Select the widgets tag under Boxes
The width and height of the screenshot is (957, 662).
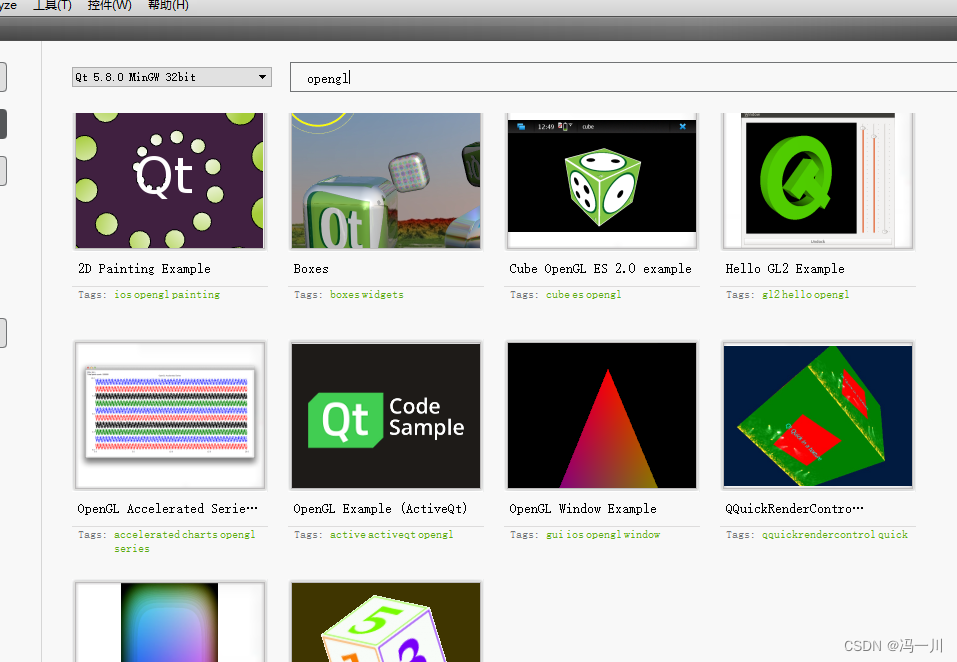click(x=383, y=295)
